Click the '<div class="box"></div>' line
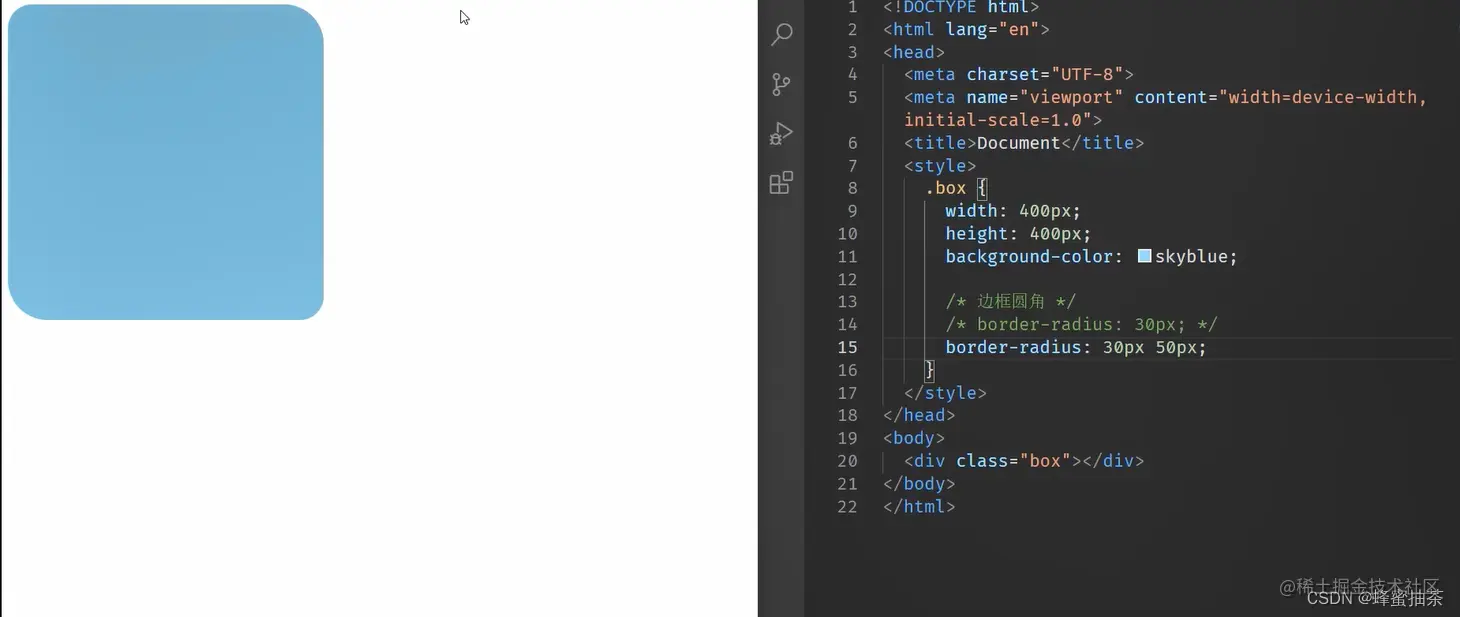1460x617 pixels. click(1024, 461)
